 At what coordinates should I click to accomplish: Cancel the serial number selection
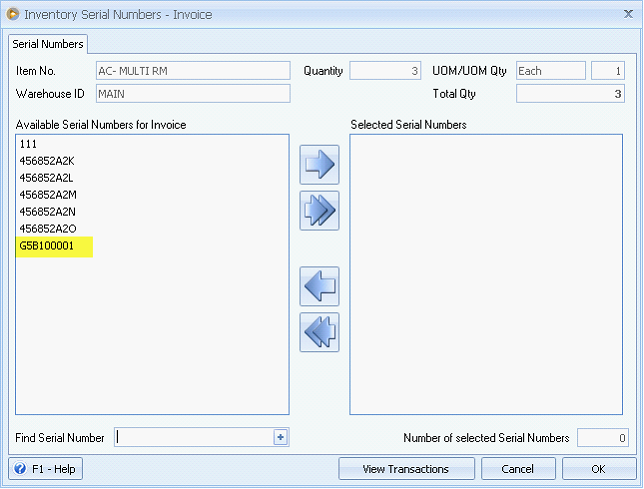[518, 469]
